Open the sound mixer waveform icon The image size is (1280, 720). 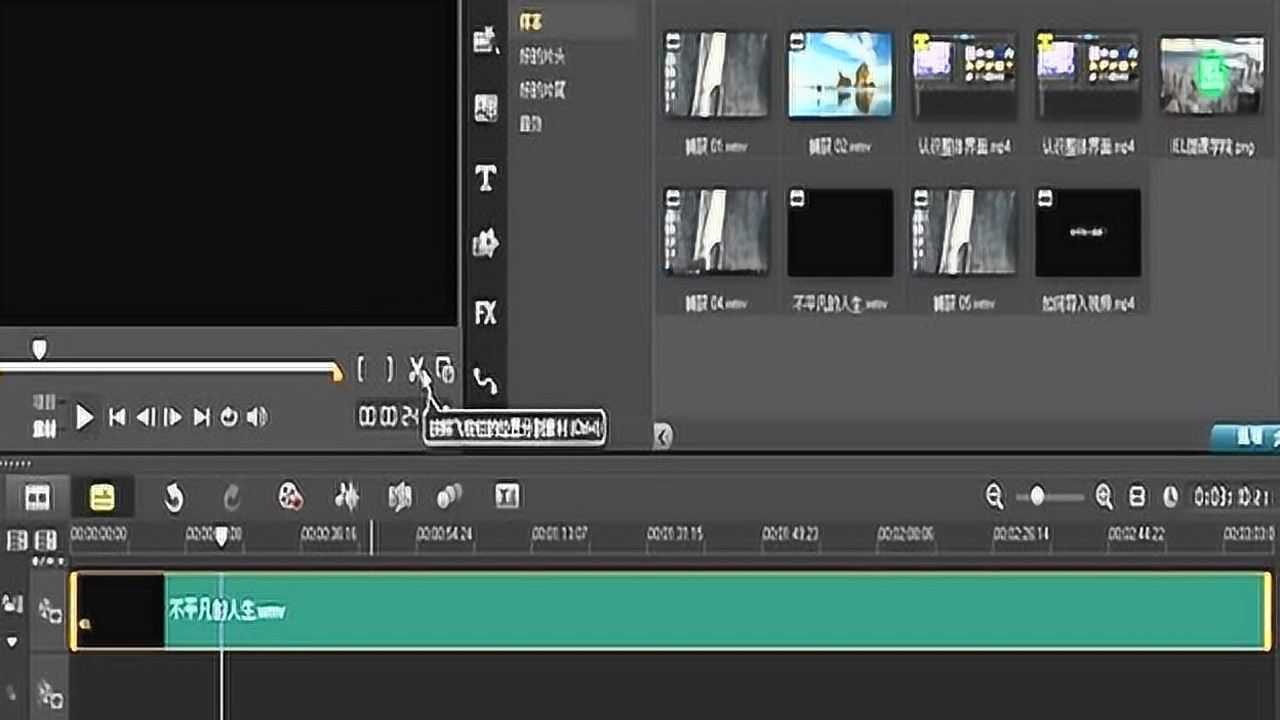[x=347, y=496]
